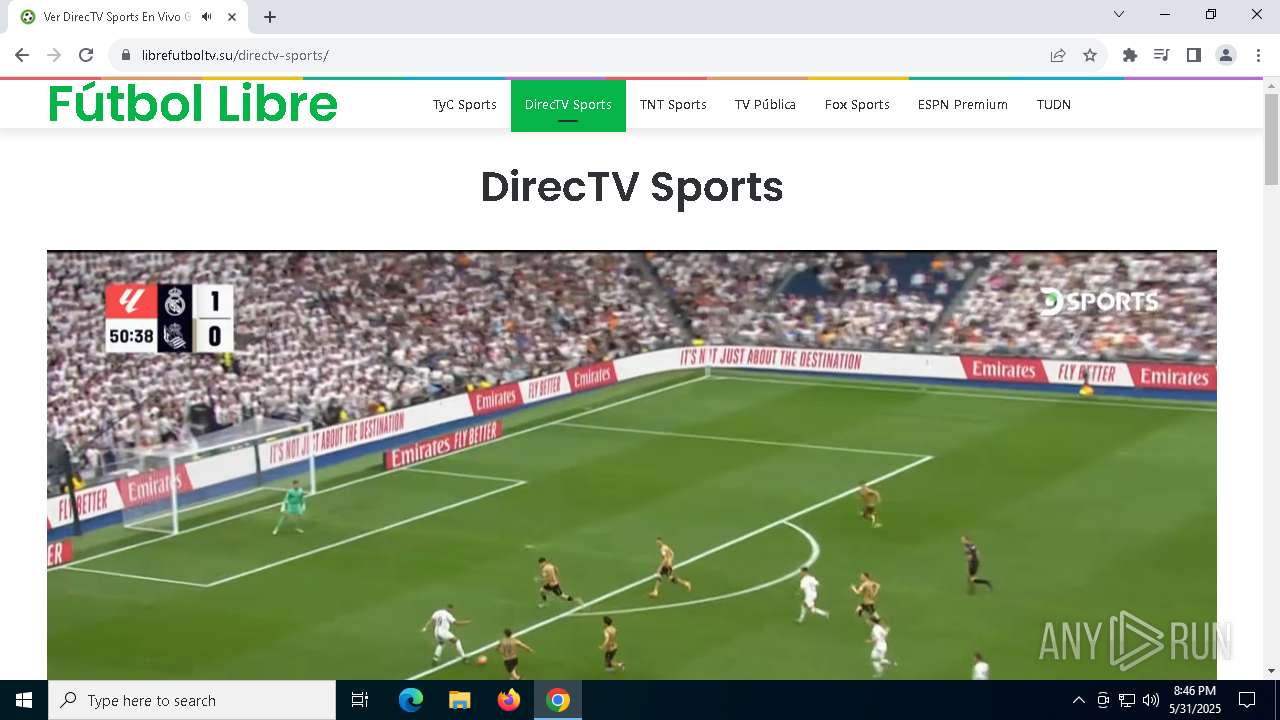Click the DirecTV Sports page heading
The image size is (1280, 720).
[x=632, y=187]
